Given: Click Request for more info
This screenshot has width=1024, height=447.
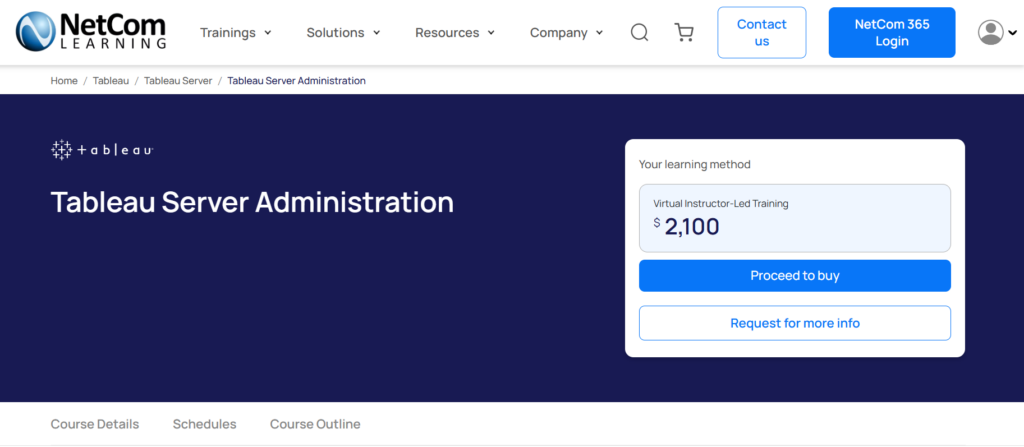Looking at the screenshot, I should pos(795,323).
